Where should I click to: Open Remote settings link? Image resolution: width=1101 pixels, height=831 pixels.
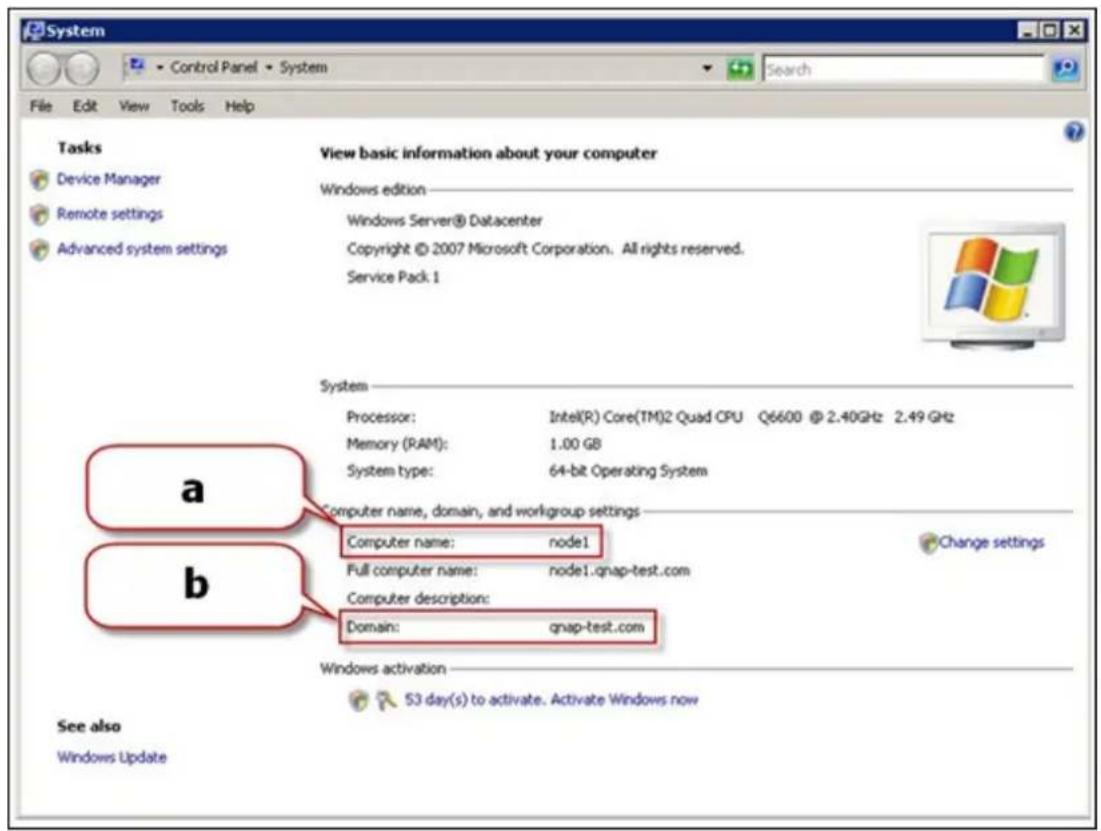[110, 214]
